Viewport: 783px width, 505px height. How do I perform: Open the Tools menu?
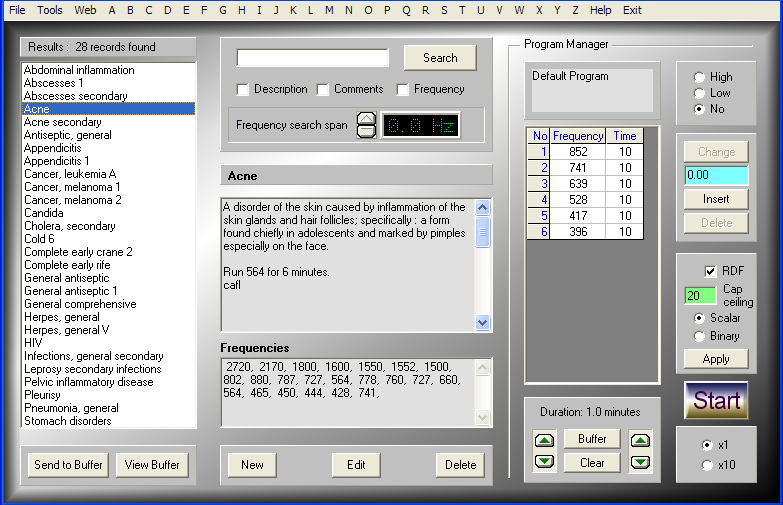click(x=50, y=10)
